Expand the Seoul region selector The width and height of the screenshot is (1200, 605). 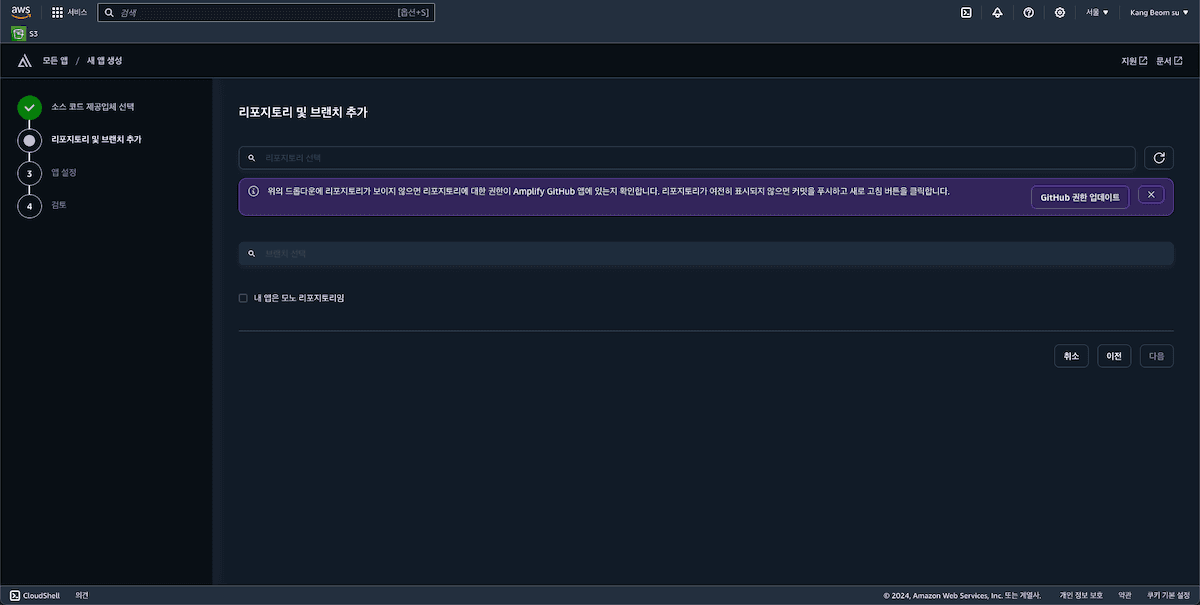point(1097,13)
